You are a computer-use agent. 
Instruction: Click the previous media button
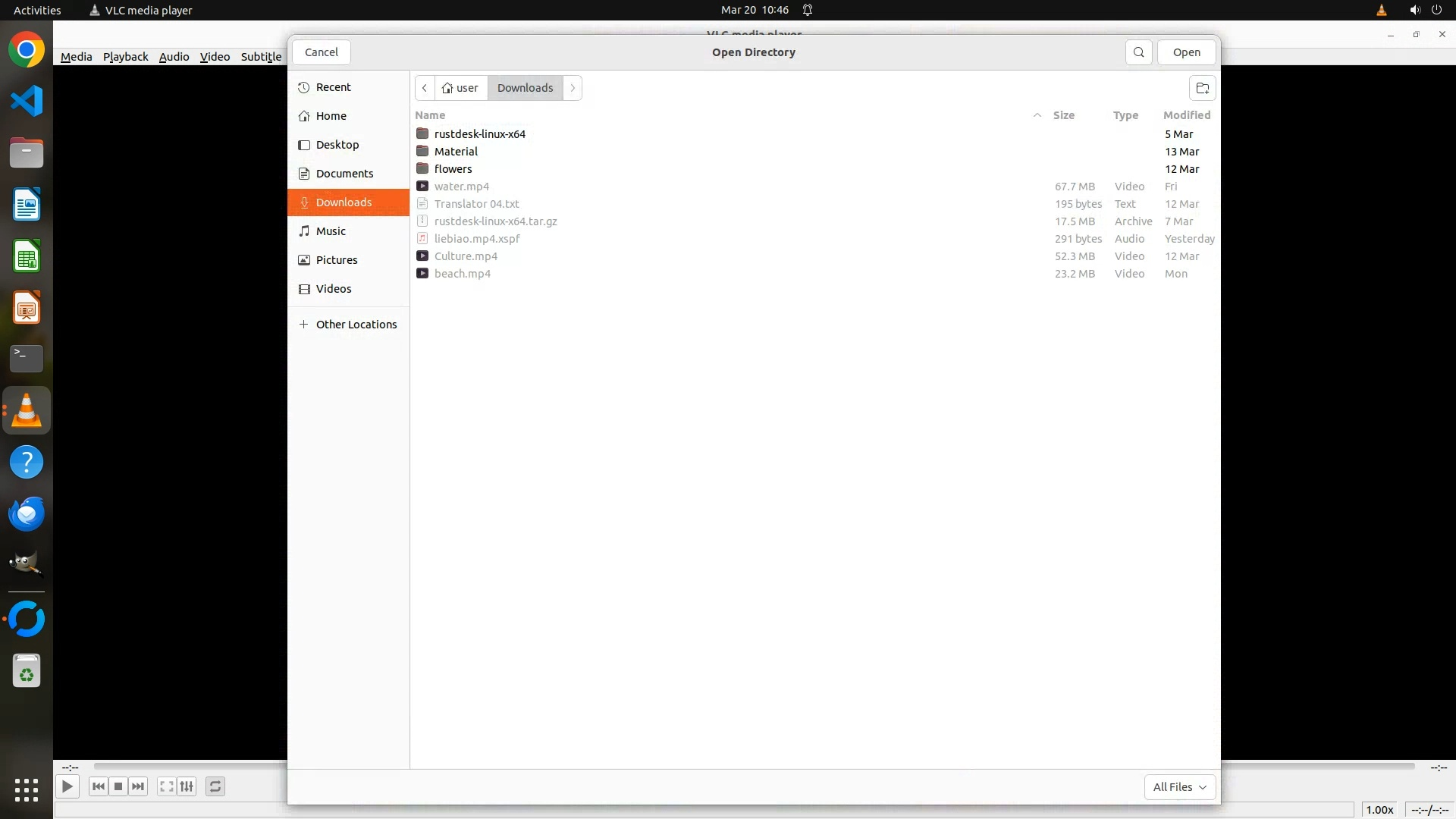99,786
